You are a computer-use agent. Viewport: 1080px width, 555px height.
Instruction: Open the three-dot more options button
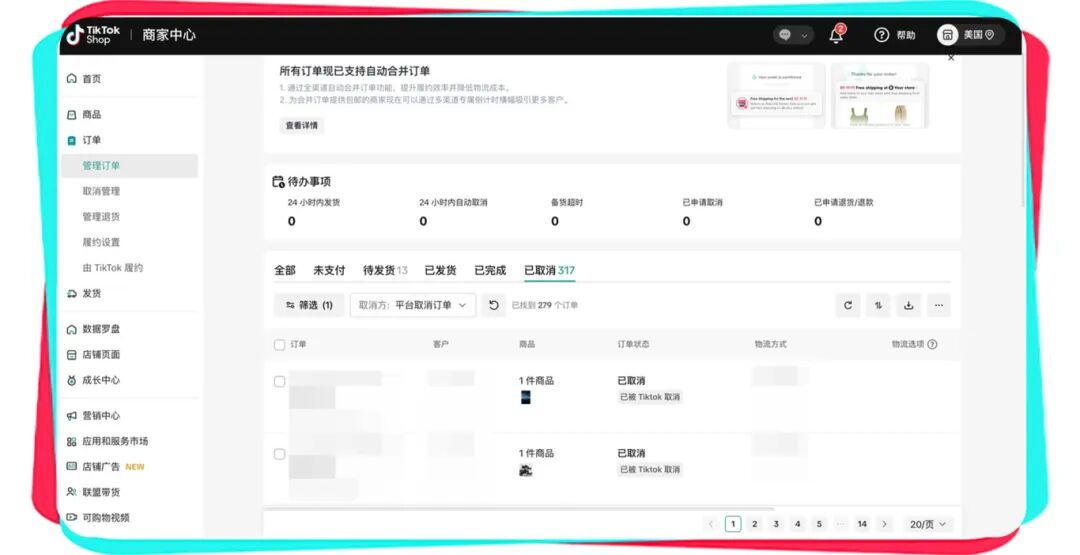coord(939,305)
